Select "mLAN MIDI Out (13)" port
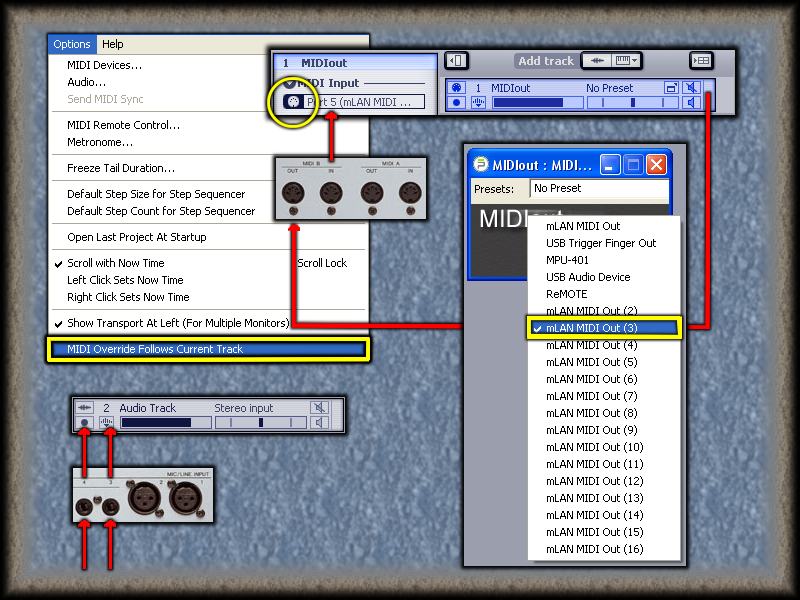The width and height of the screenshot is (800, 600). (604, 498)
